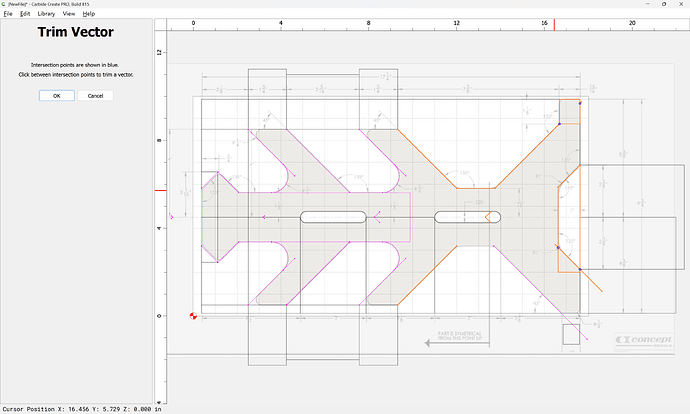Click the "Click between intersection points to trim" instruction
This screenshot has width=690, height=414.
coord(76,74)
